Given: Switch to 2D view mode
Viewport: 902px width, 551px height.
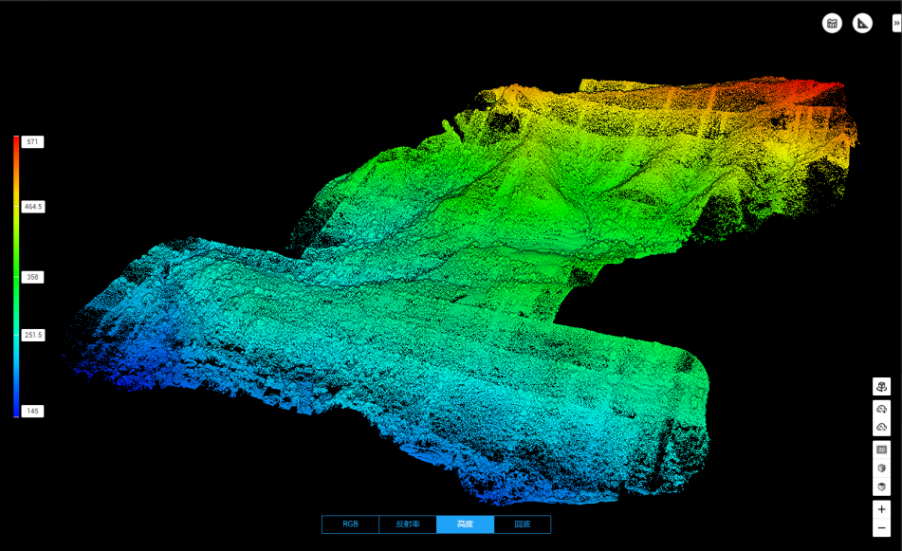Looking at the screenshot, I should pos(881,449).
